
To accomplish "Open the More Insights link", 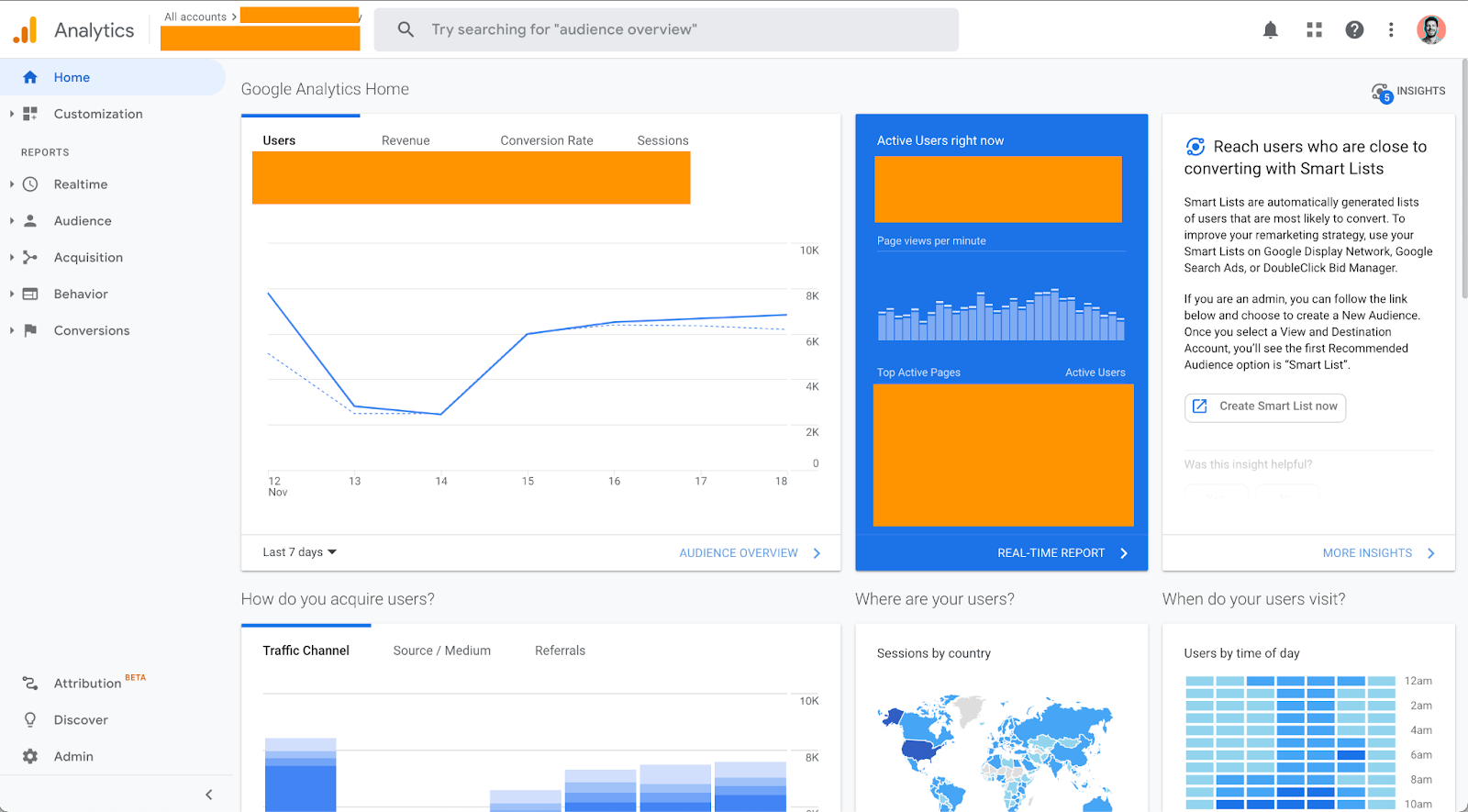I will pyautogui.click(x=1367, y=553).
